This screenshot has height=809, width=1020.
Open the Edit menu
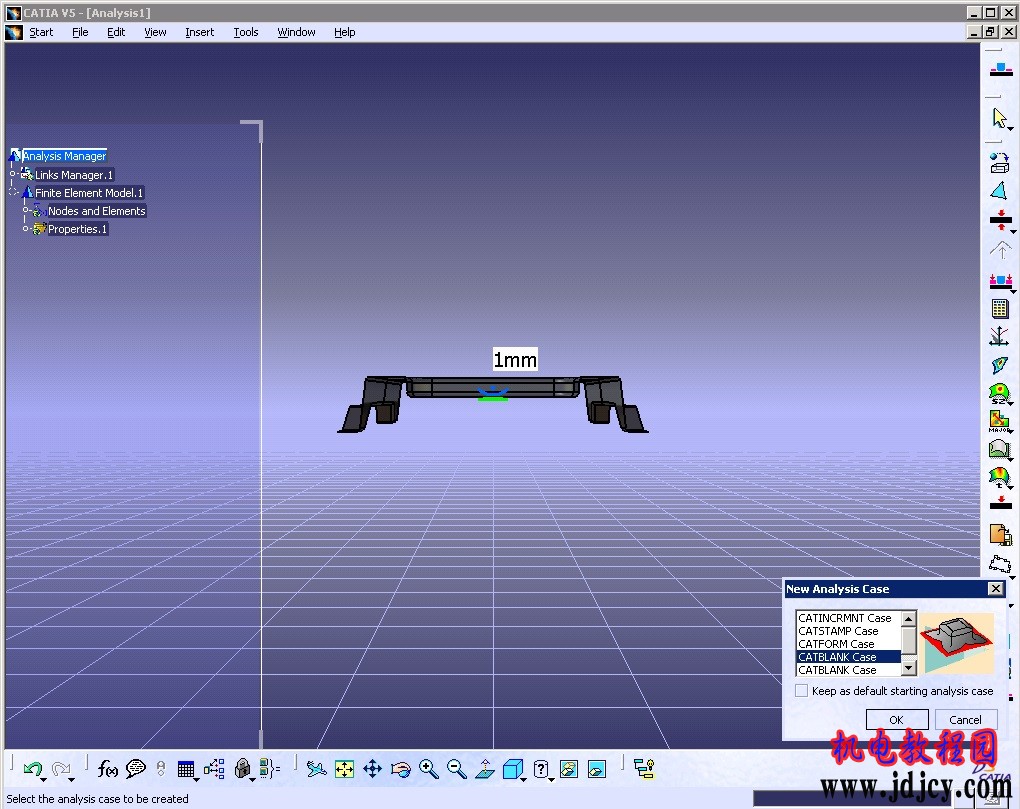(116, 32)
